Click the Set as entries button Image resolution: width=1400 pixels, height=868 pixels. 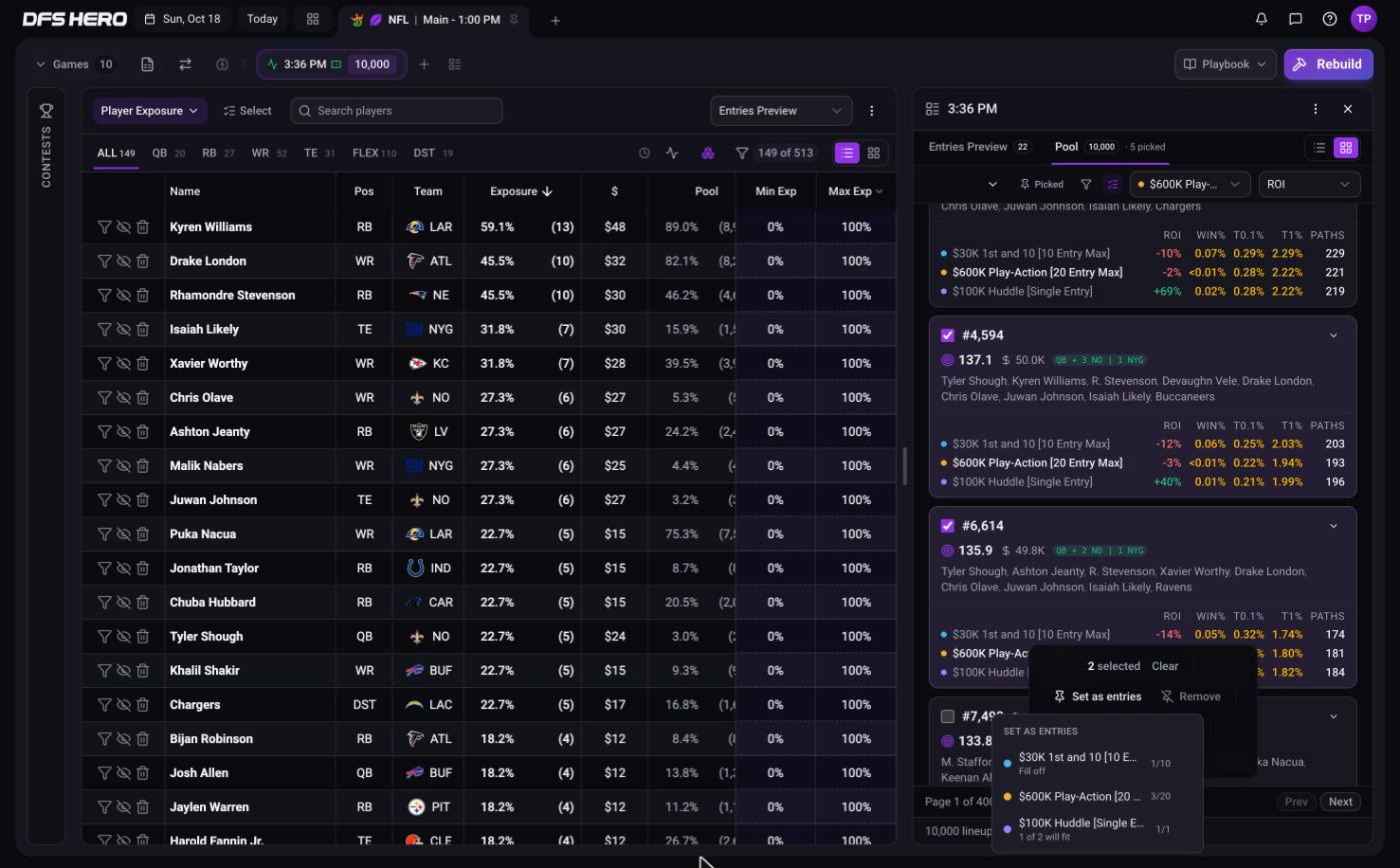1097,696
